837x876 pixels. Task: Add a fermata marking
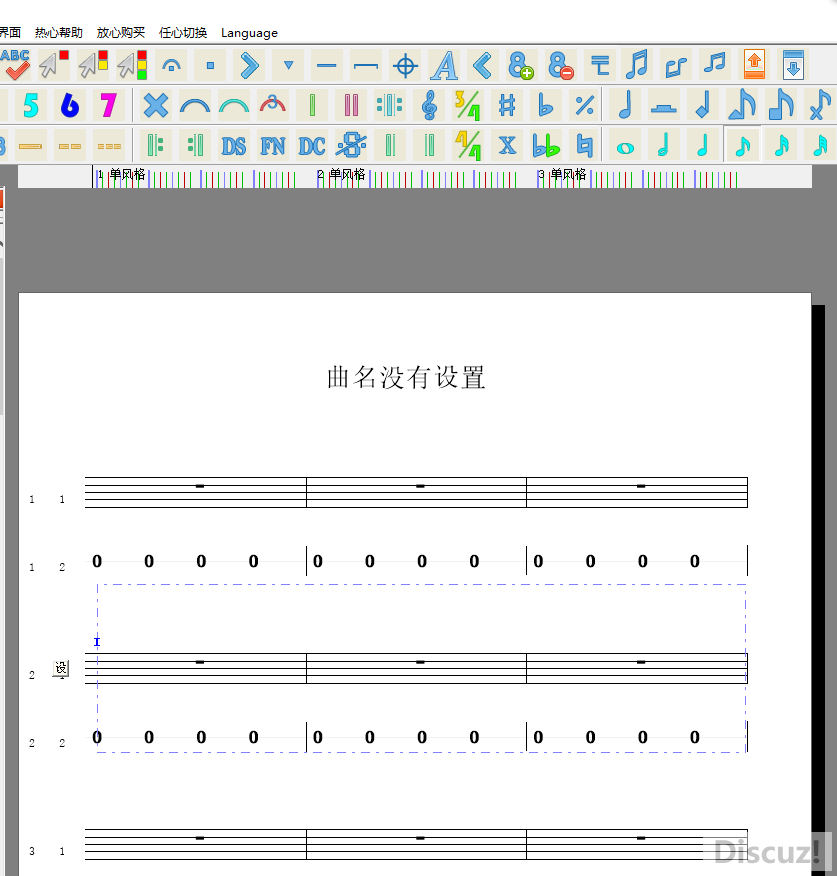(171, 65)
